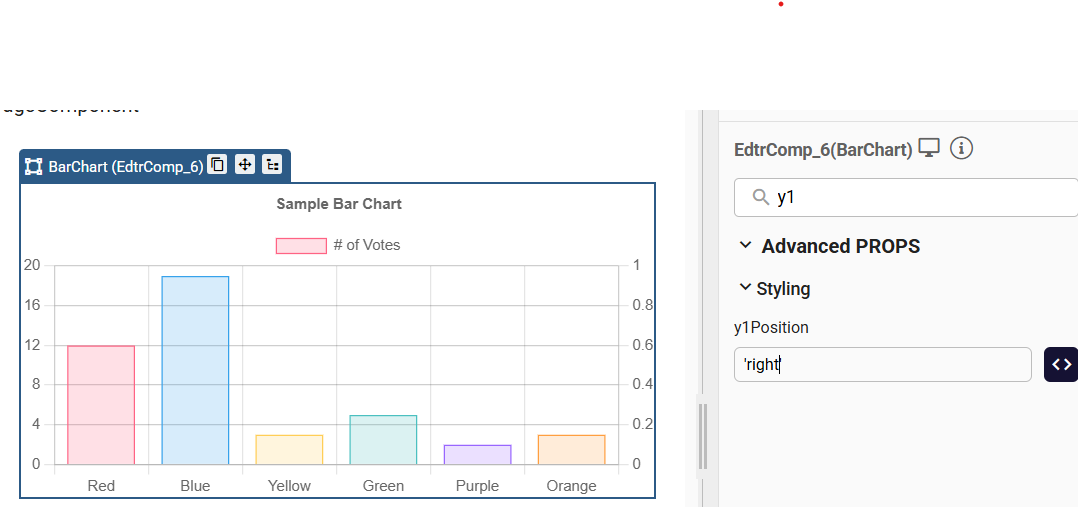The height and width of the screenshot is (507, 1078).
Task: Click the y1Position value input field
Action: click(882, 365)
